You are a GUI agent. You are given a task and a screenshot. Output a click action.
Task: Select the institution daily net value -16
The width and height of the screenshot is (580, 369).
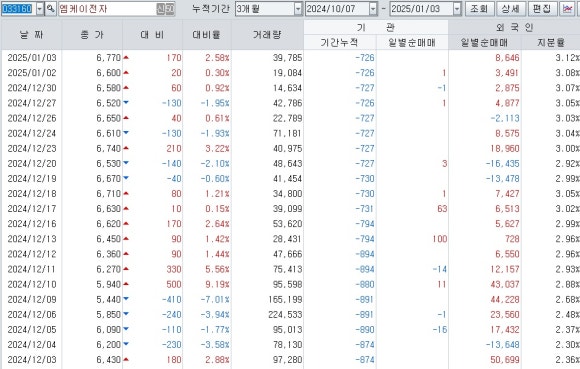pyautogui.click(x=440, y=330)
